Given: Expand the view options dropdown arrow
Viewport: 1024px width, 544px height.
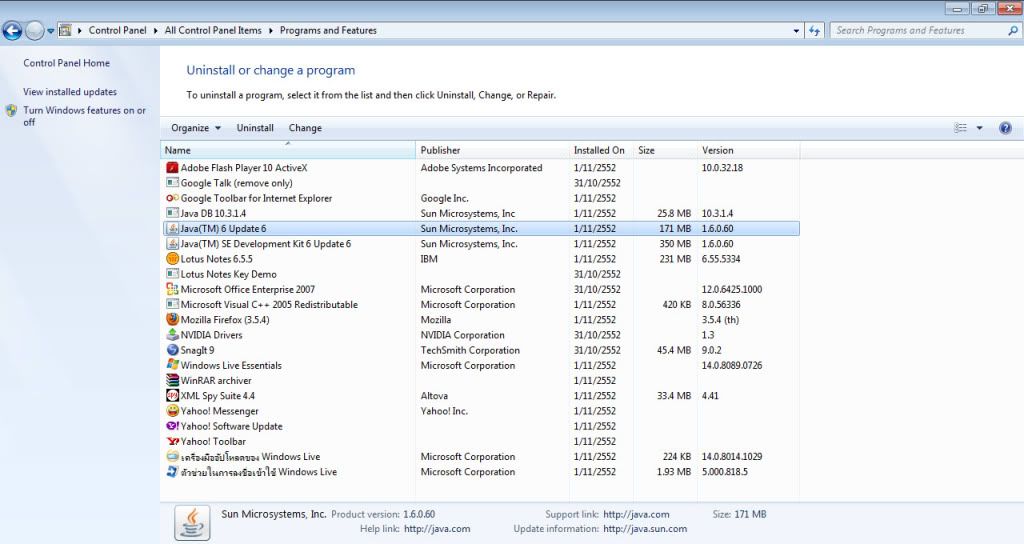Looking at the screenshot, I should [x=979, y=128].
